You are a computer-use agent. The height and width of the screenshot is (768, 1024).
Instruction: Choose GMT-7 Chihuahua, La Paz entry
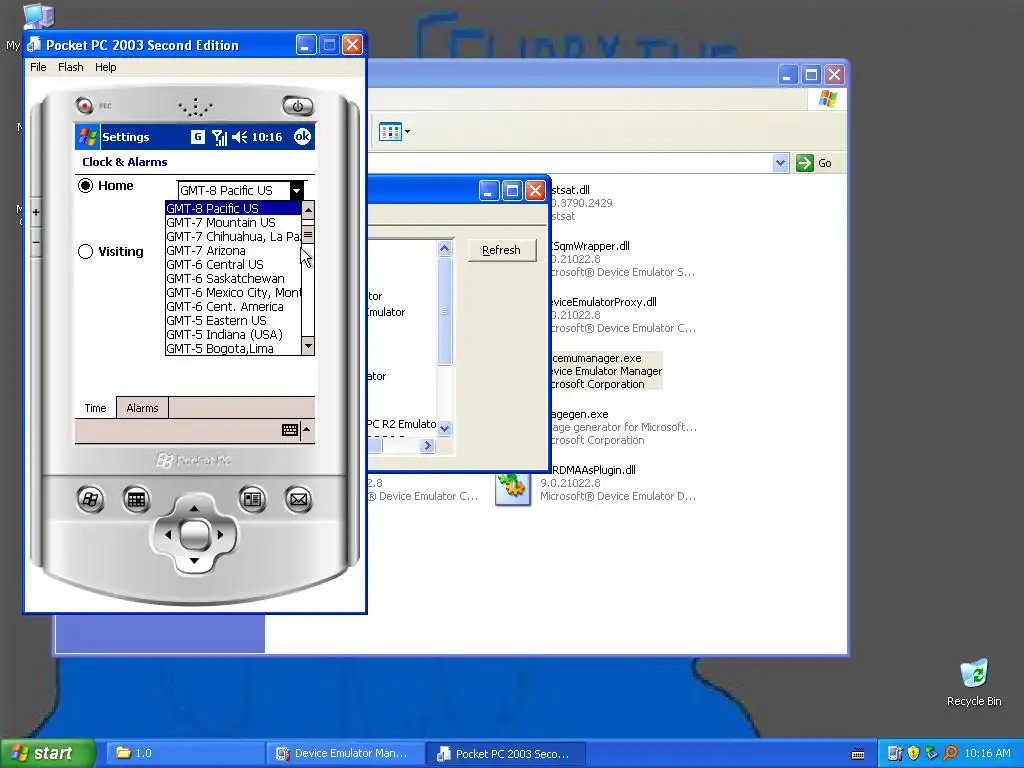point(232,236)
